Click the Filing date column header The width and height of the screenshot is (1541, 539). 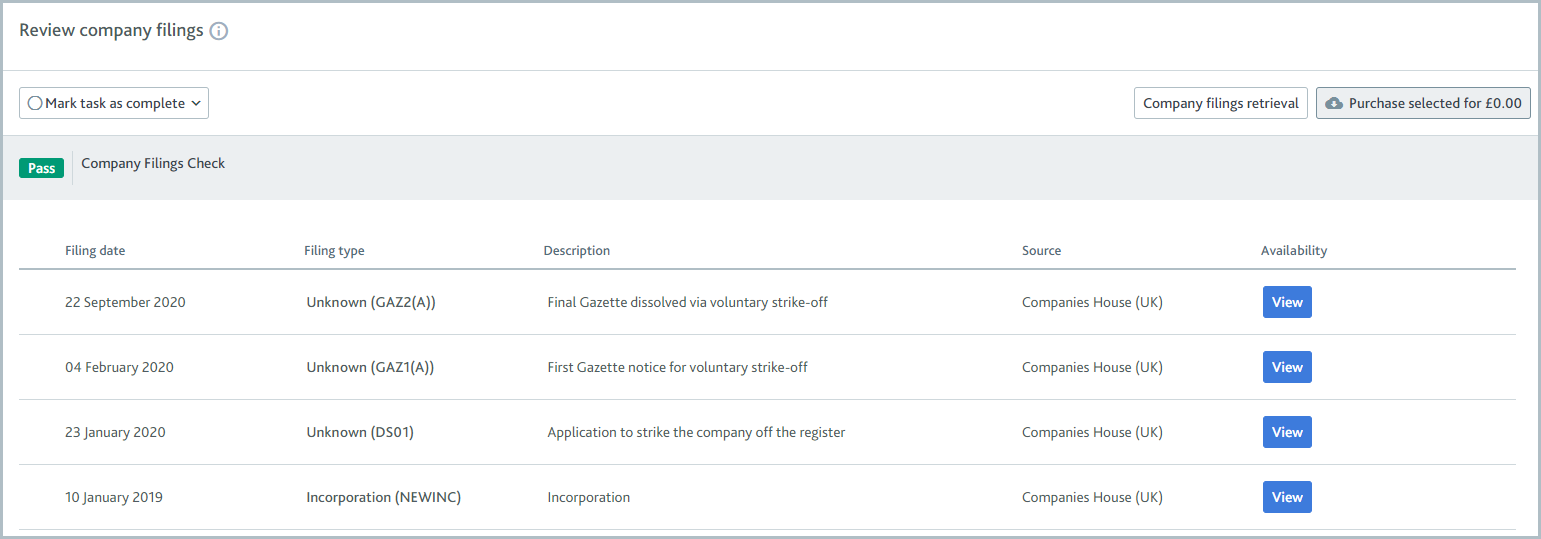[x=95, y=251]
